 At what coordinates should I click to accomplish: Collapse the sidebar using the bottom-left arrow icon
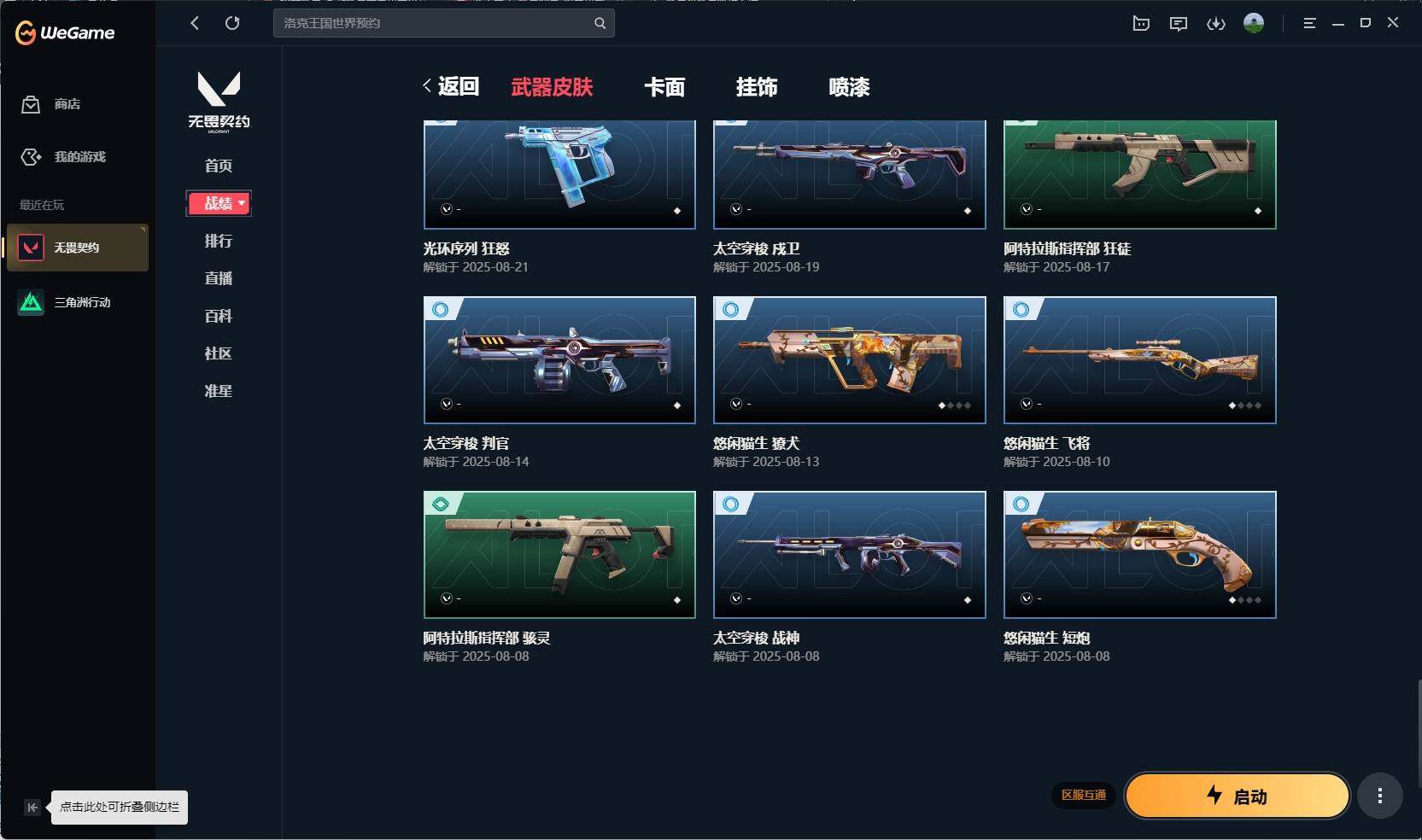32,807
